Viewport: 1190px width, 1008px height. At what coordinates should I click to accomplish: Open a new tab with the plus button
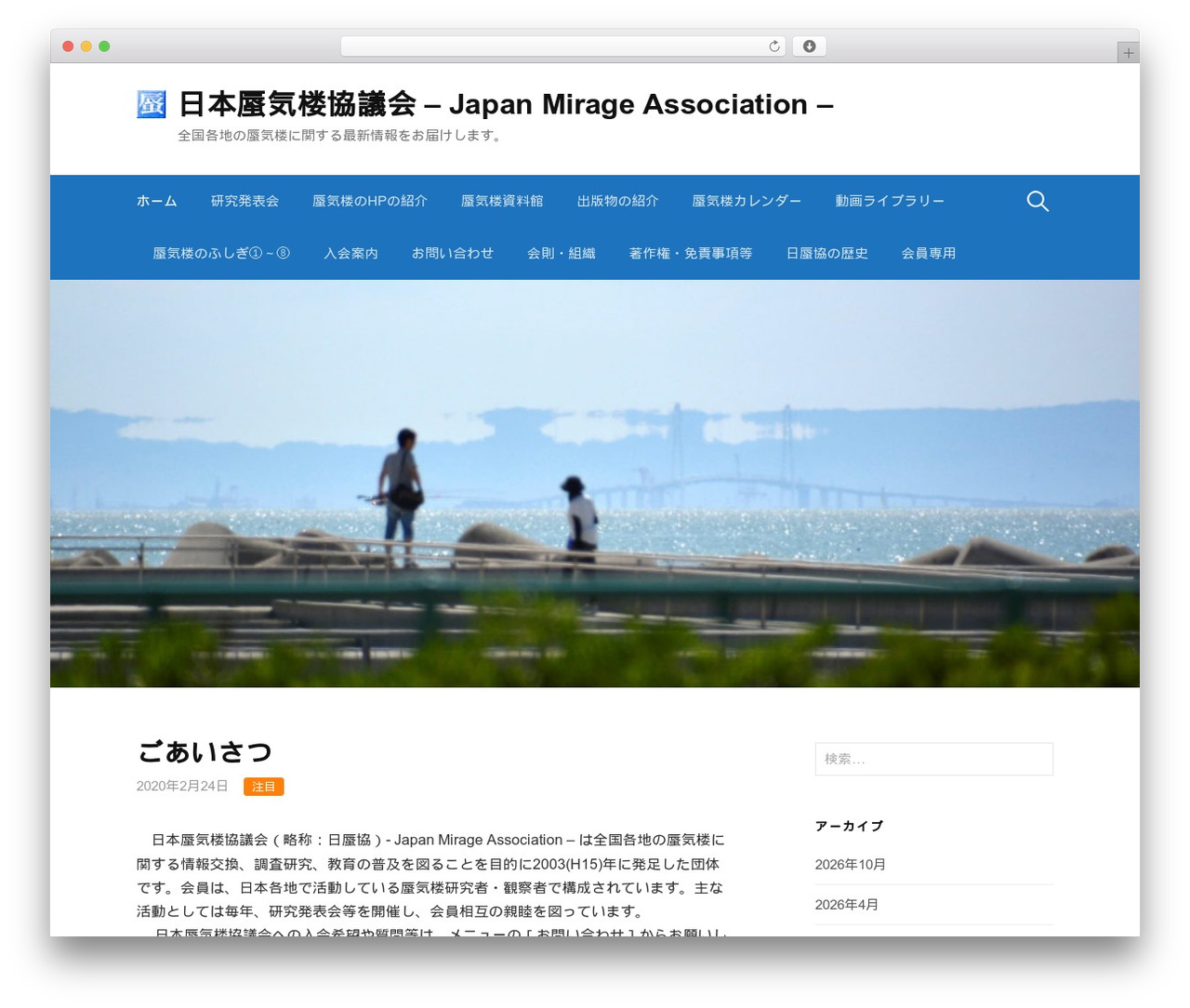[1128, 53]
